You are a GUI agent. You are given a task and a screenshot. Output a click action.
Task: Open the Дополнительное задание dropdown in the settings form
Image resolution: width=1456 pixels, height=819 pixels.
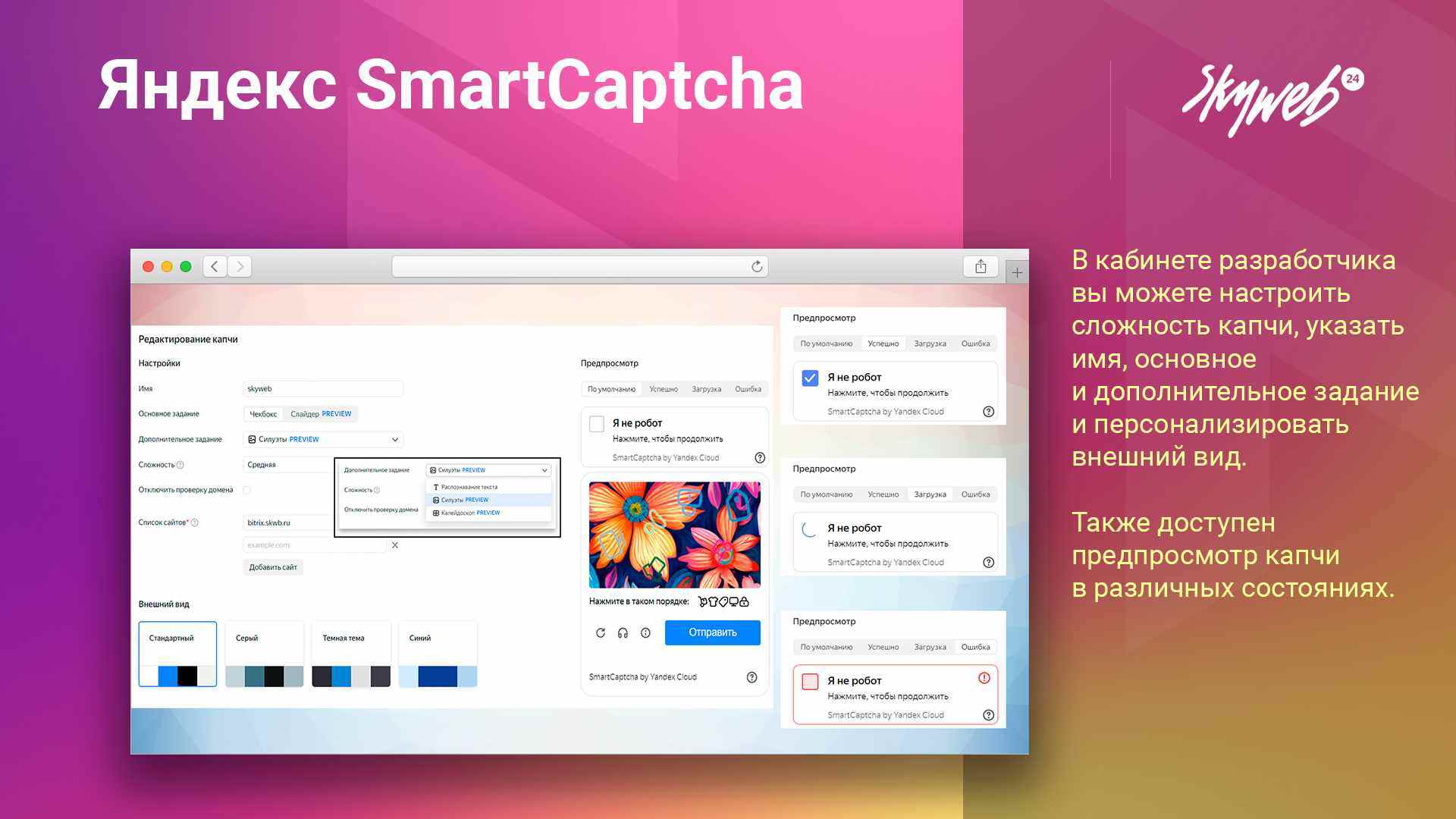coord(323,439)
